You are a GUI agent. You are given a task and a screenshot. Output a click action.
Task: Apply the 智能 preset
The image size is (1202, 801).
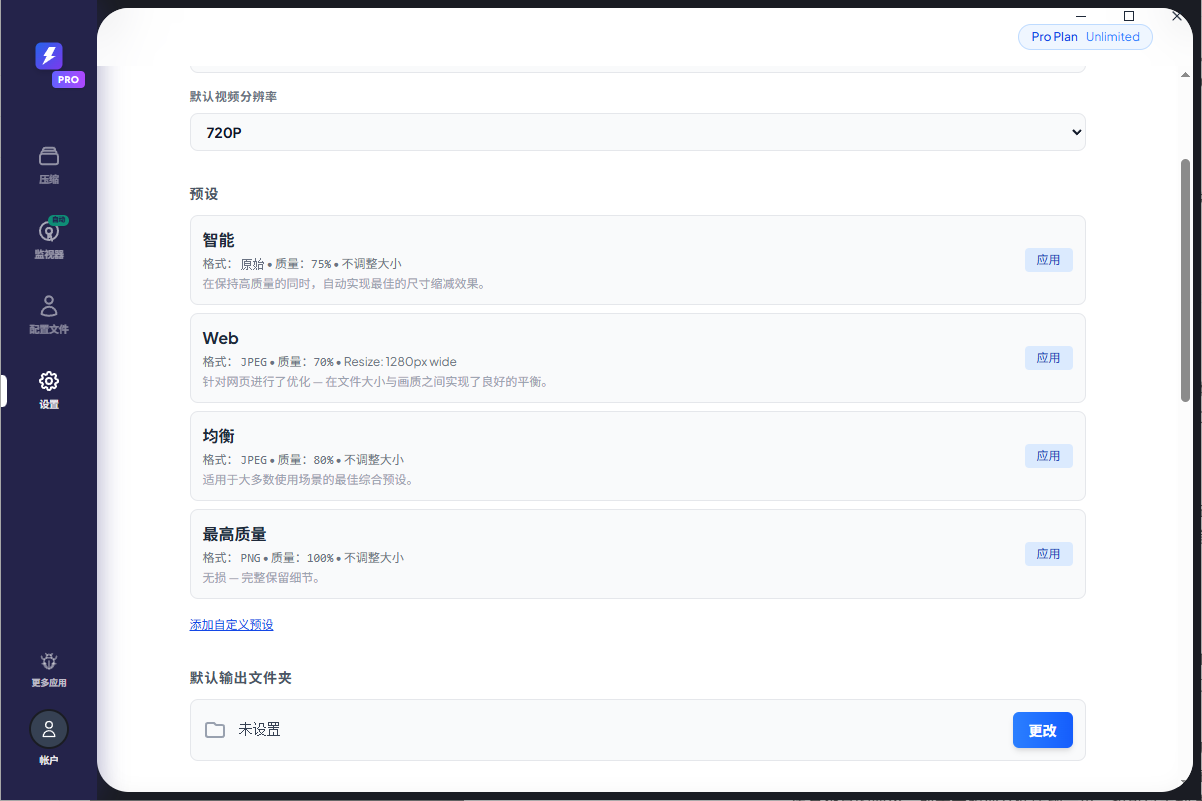tap(1048, 260)
